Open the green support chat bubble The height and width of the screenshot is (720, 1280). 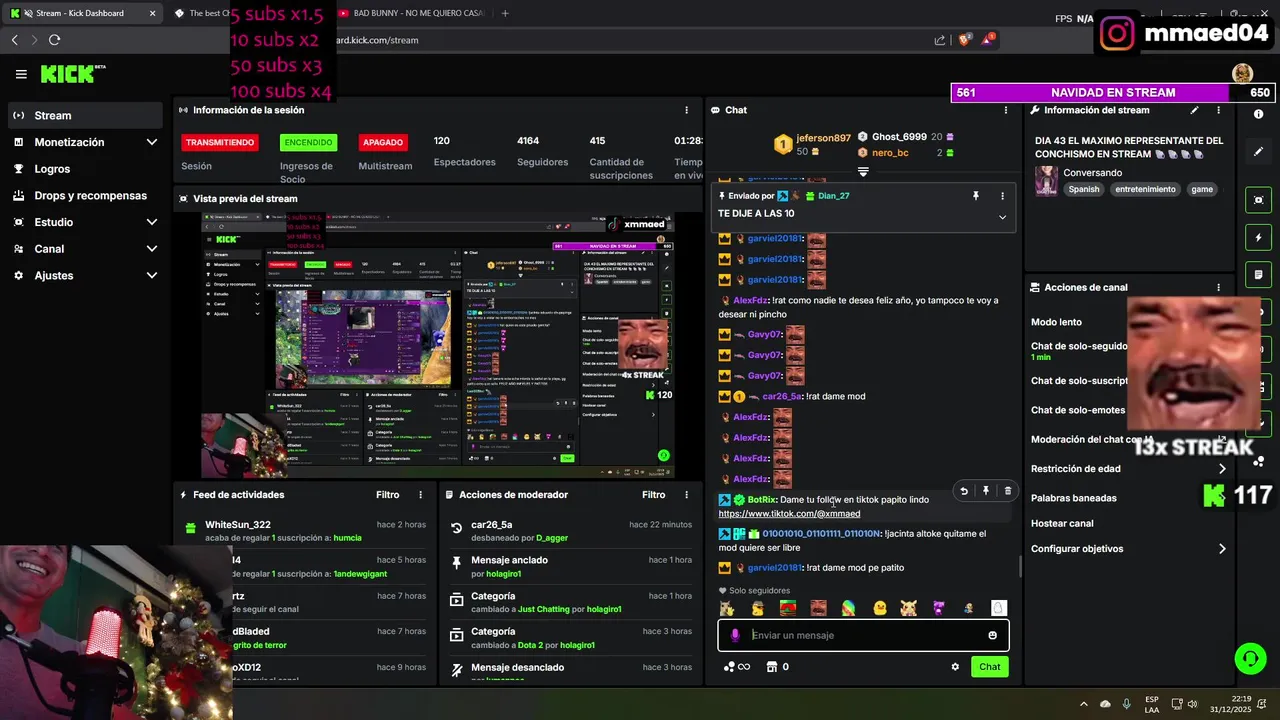tap(1250, 659)
